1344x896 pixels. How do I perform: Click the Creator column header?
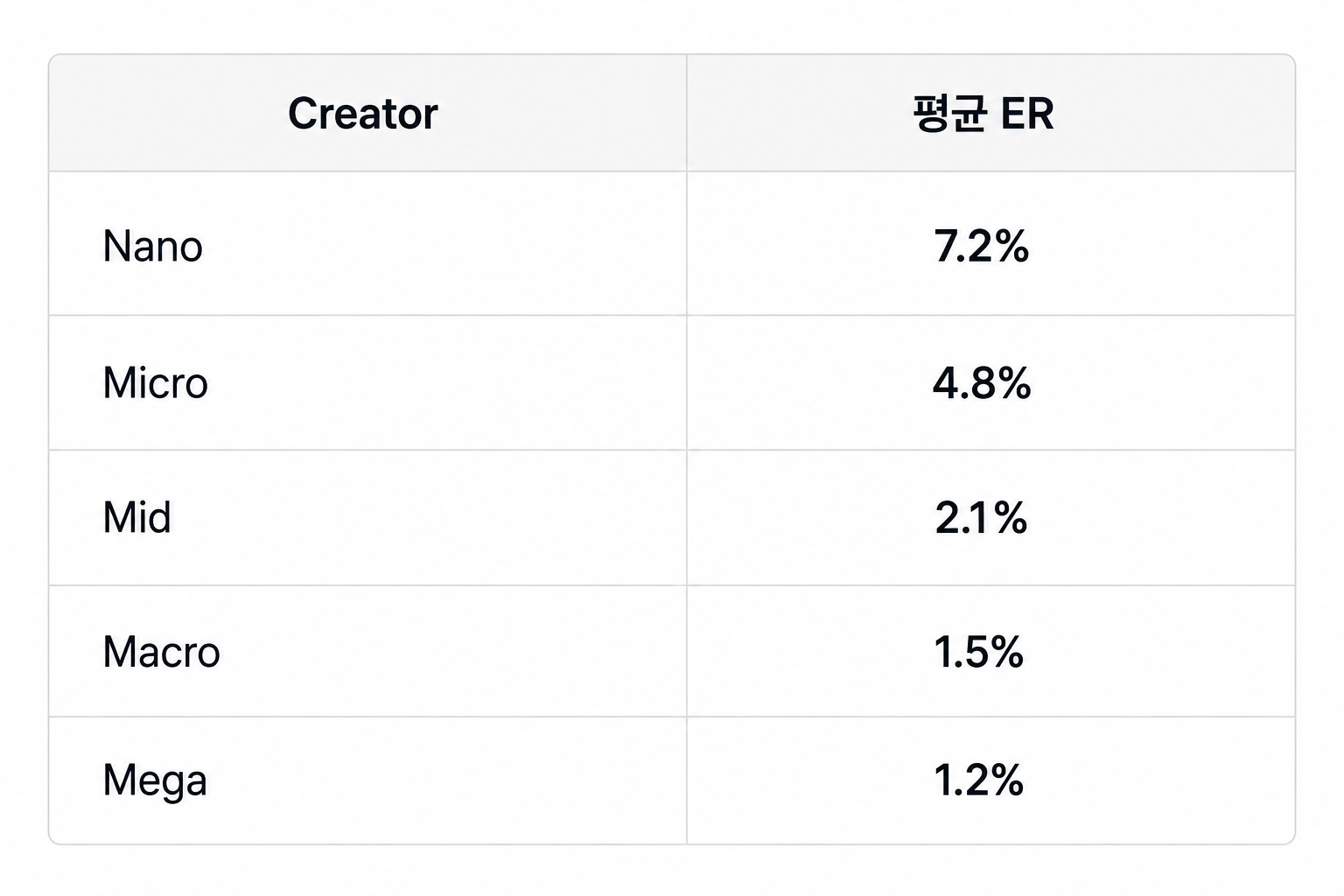tap(362, 114)
